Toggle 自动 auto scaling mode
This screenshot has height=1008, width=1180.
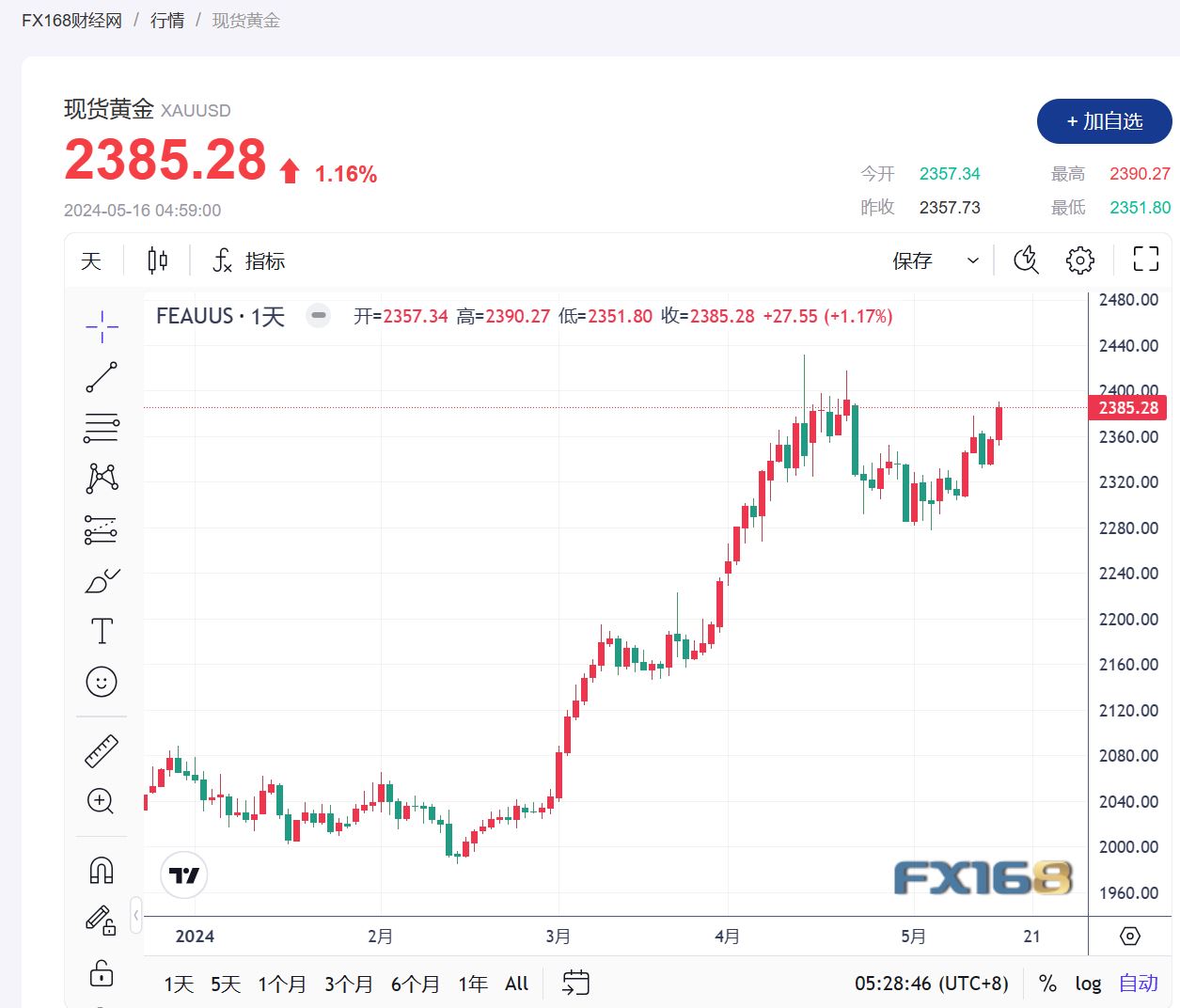1138,984
